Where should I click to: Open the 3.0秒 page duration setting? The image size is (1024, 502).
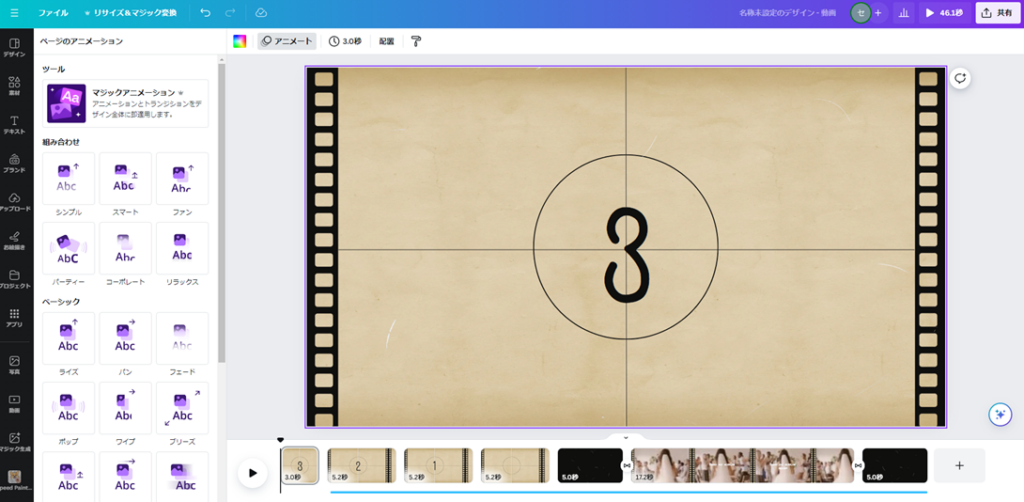point(345,41)
